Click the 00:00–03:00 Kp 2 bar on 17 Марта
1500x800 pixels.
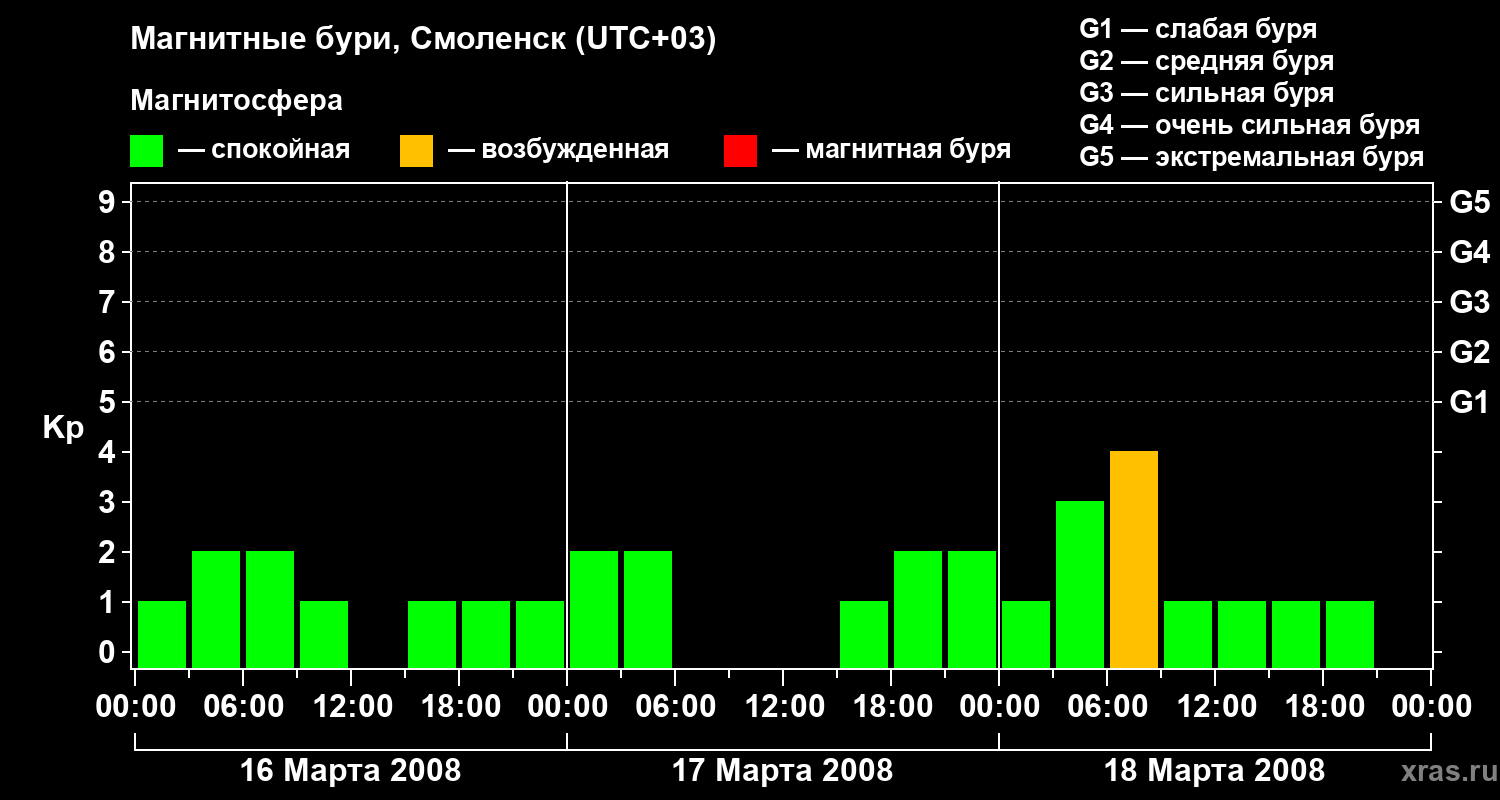pyautogui.click(x=594, y=609)
